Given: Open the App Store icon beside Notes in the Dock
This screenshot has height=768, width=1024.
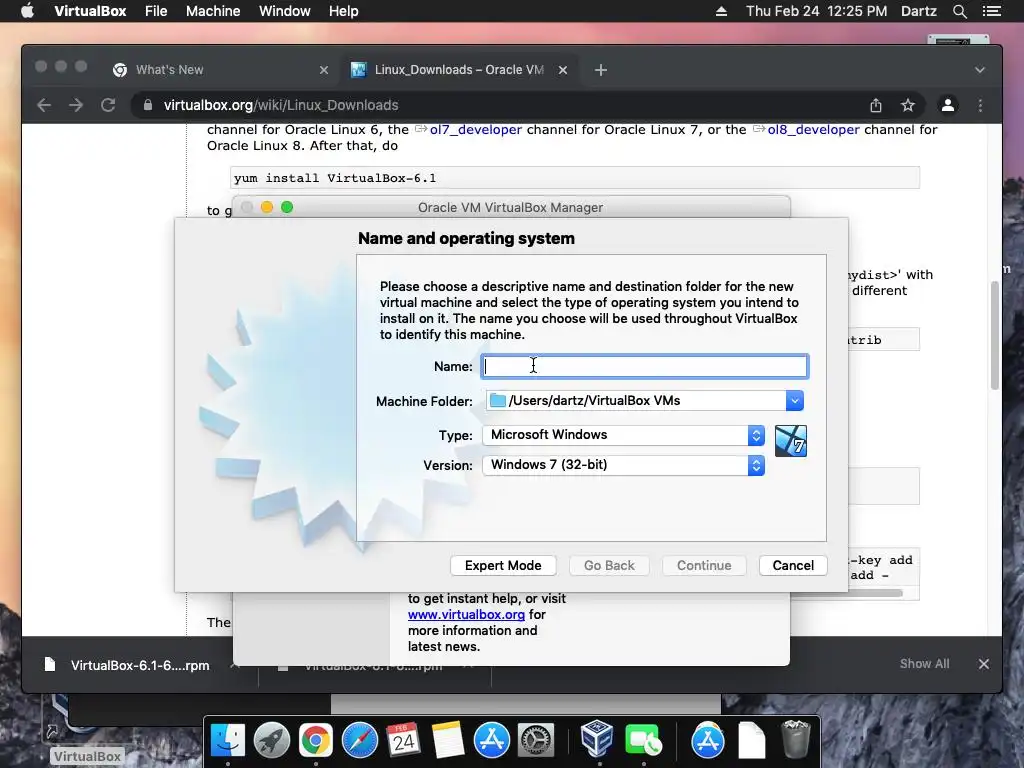Looking at the screenshot, I should coord(492,741).
